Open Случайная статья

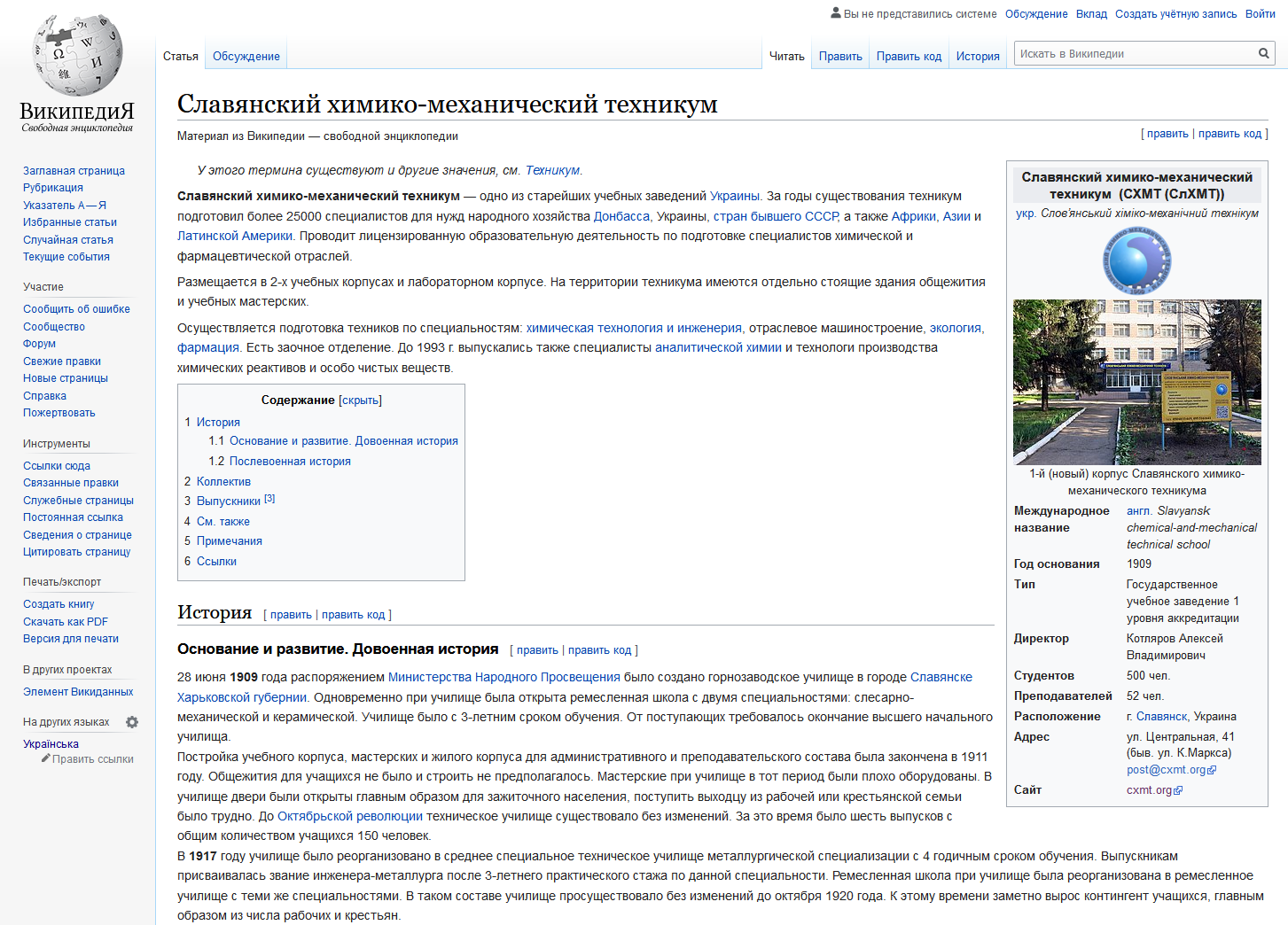click(x=68, y=240)
